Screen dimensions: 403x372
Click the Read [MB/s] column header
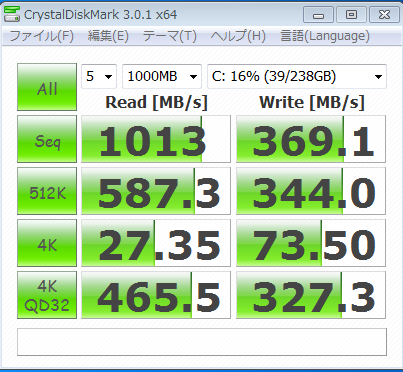[x=156, y=102]
